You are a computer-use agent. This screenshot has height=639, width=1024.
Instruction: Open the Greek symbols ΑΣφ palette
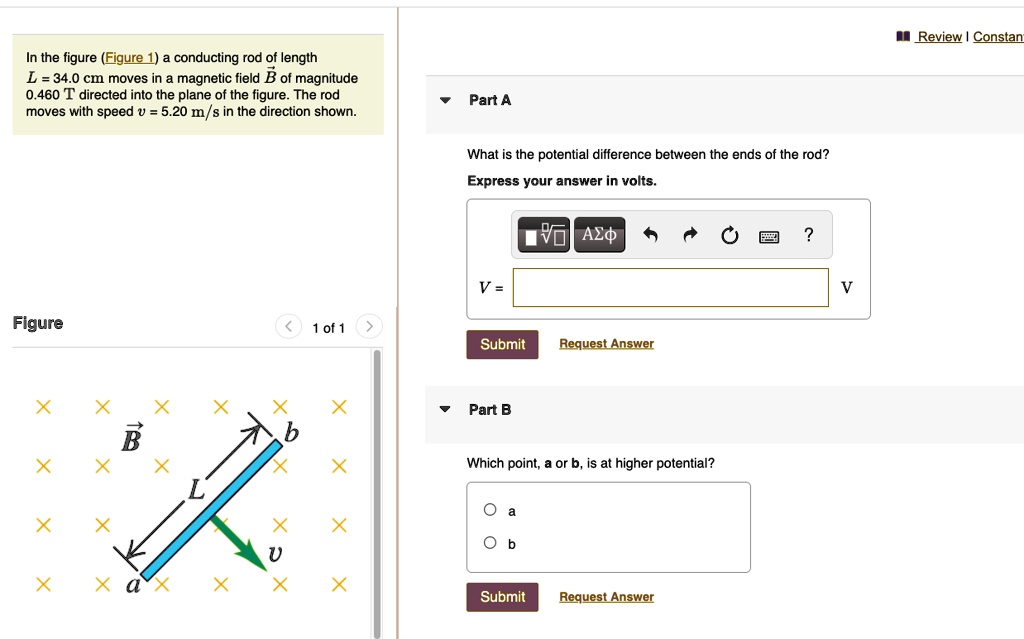click(600, 235)
